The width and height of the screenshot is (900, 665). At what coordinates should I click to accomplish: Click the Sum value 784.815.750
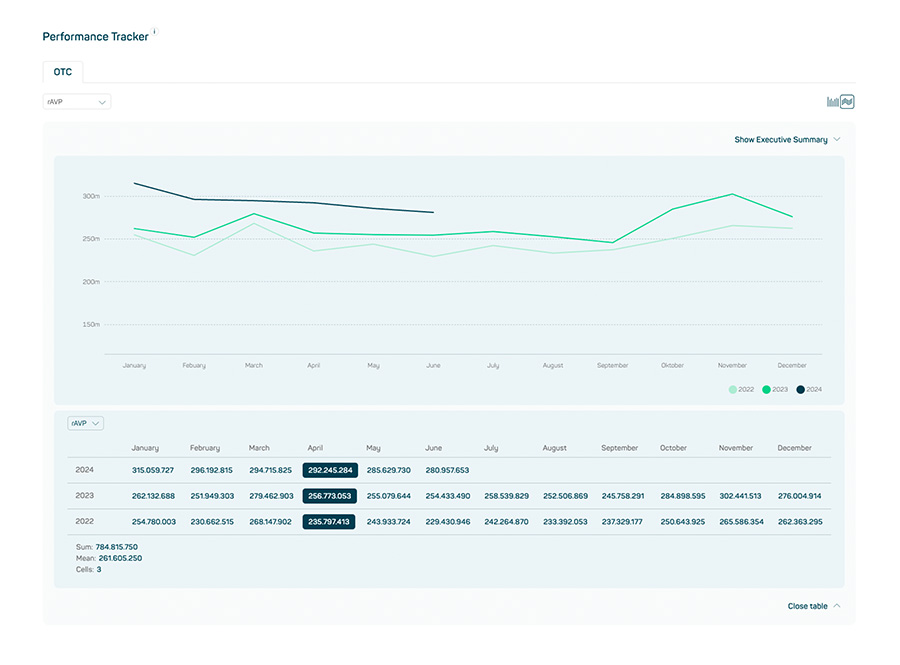pos(117,547)
